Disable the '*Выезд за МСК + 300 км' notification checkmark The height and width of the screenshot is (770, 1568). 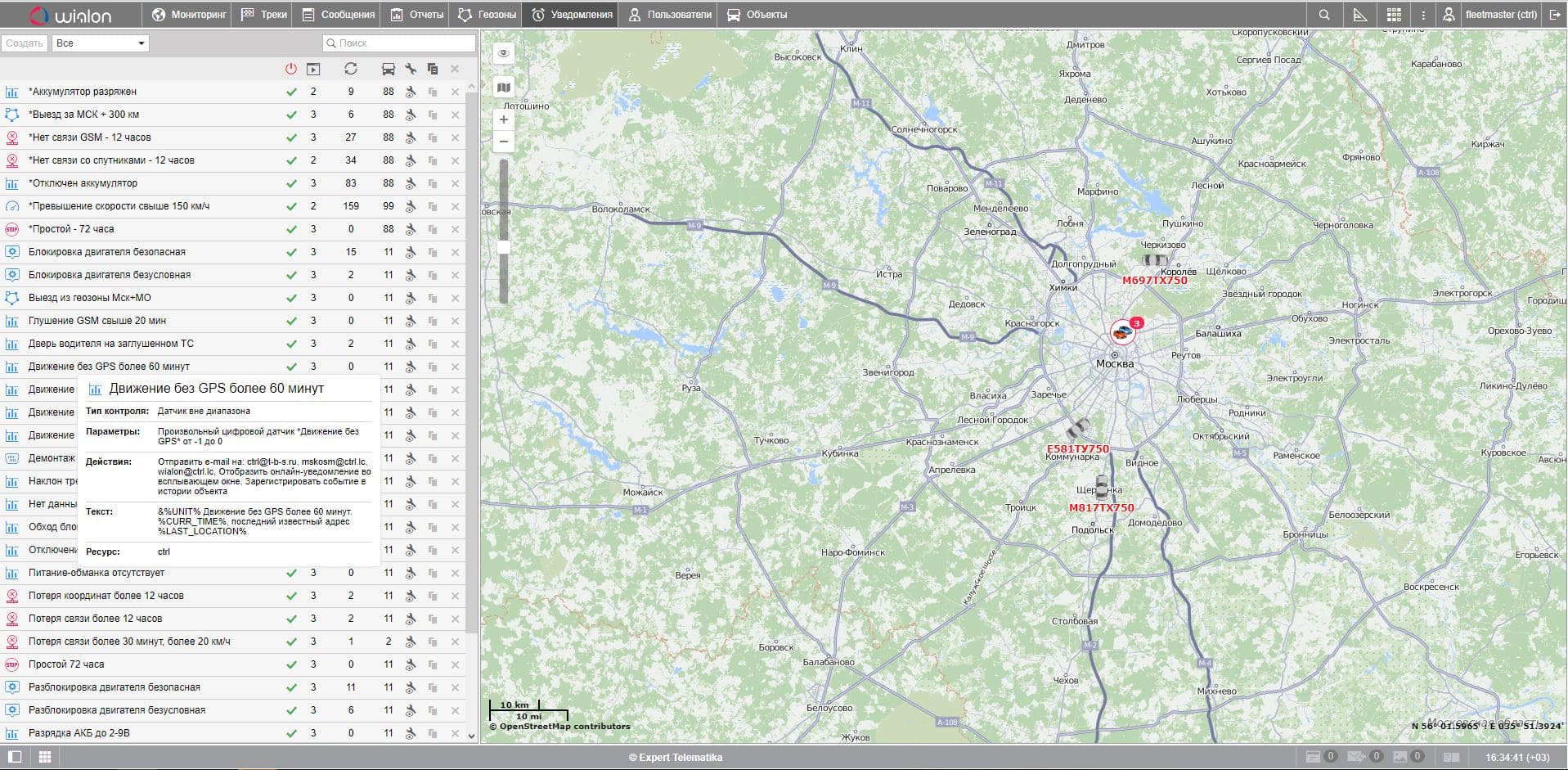[x=291, y=115]
